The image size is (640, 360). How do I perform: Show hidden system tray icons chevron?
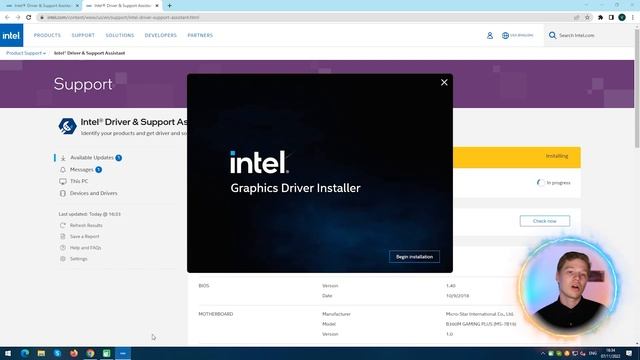pyautogui.click(x=542, y=353)
